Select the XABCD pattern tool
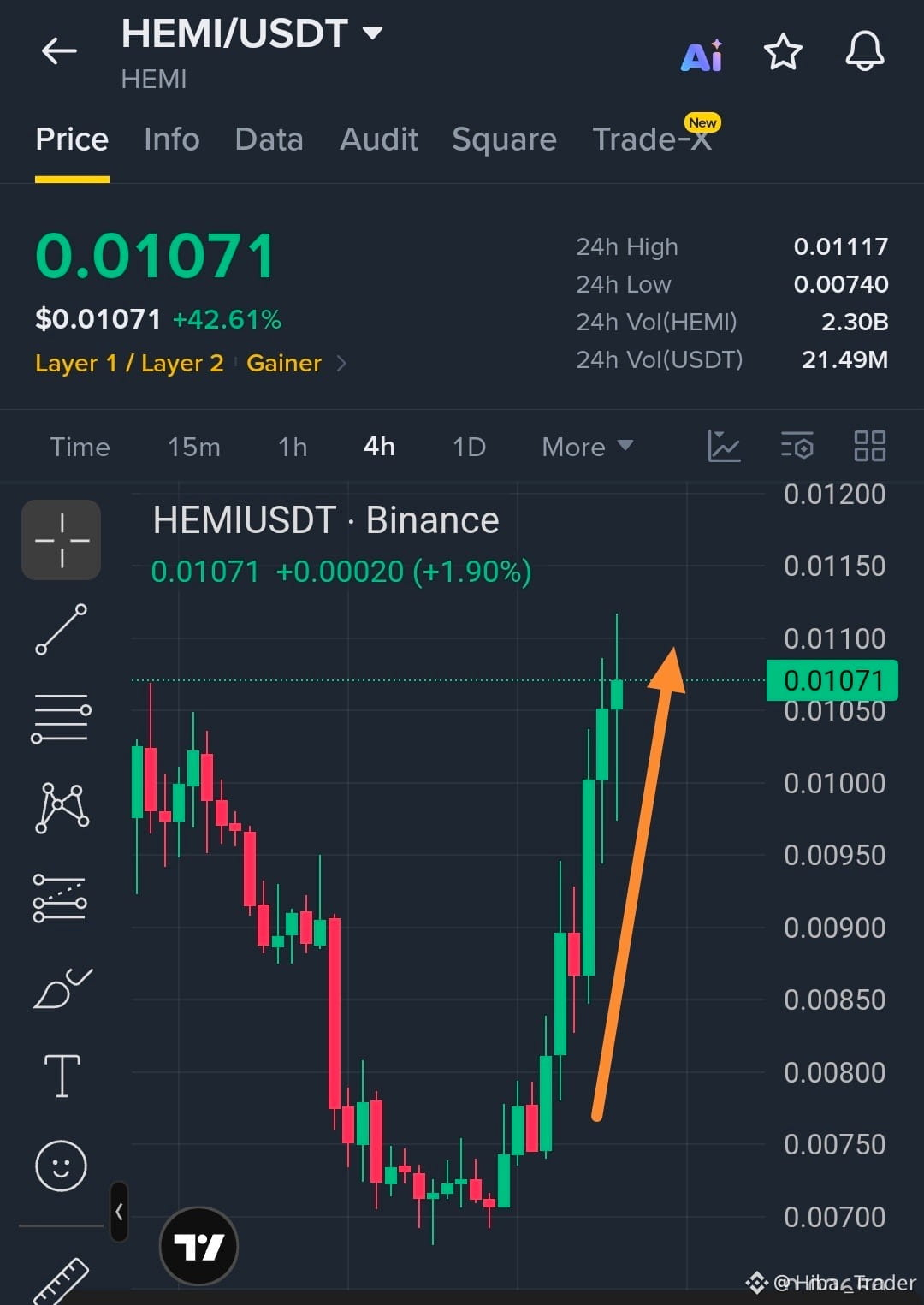 pyautogui.click(x=62, y=808)
